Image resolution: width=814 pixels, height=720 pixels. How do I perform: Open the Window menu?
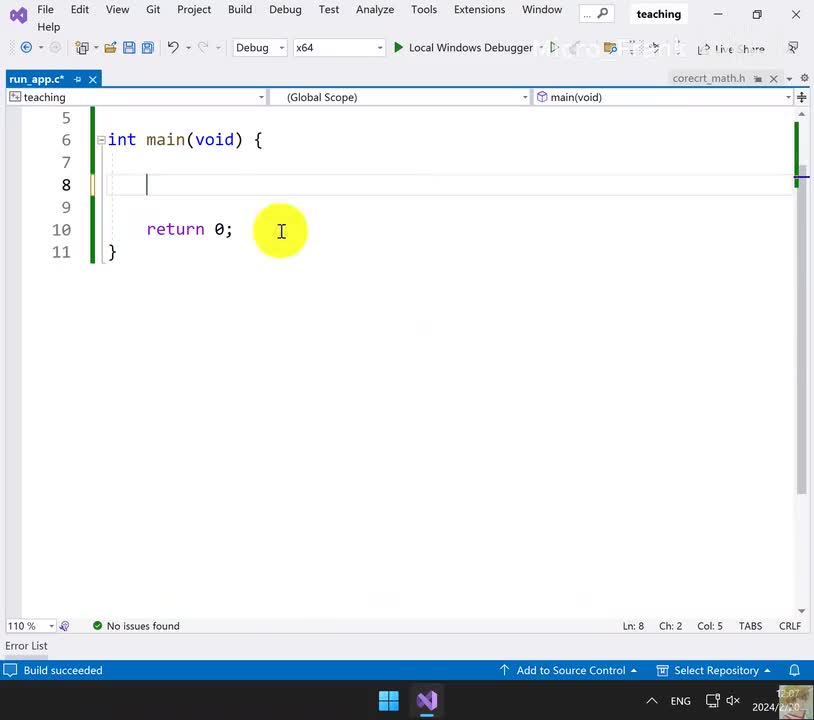pos(542,9)
